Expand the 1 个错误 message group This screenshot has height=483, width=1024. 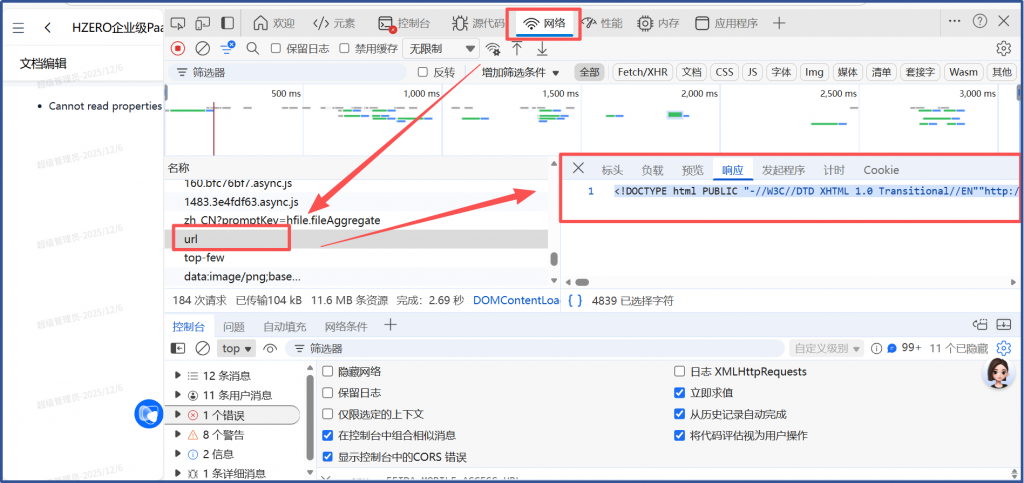(179, 415)
